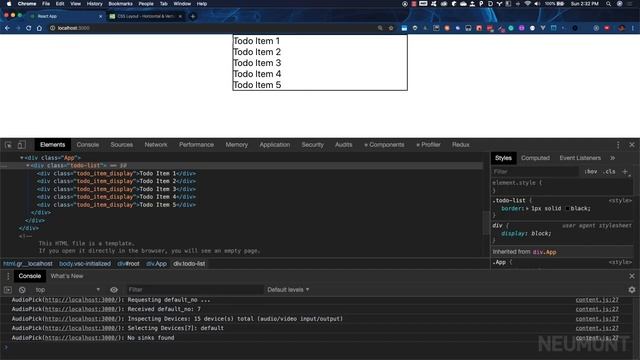Reload the page with the refresh icon
The height and width of the screenshot is (360, 640).
pyautogui.click(x=29, y=28)
